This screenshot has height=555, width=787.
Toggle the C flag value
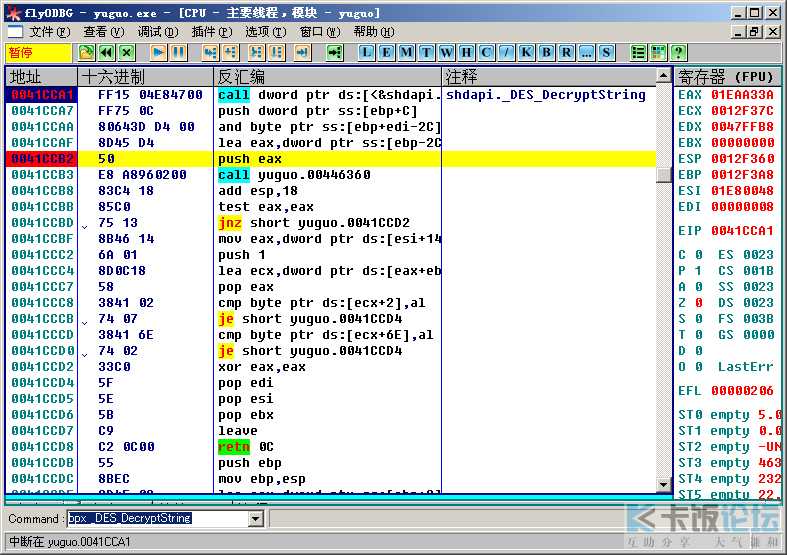pyautogui.click(x=698, y=255)
